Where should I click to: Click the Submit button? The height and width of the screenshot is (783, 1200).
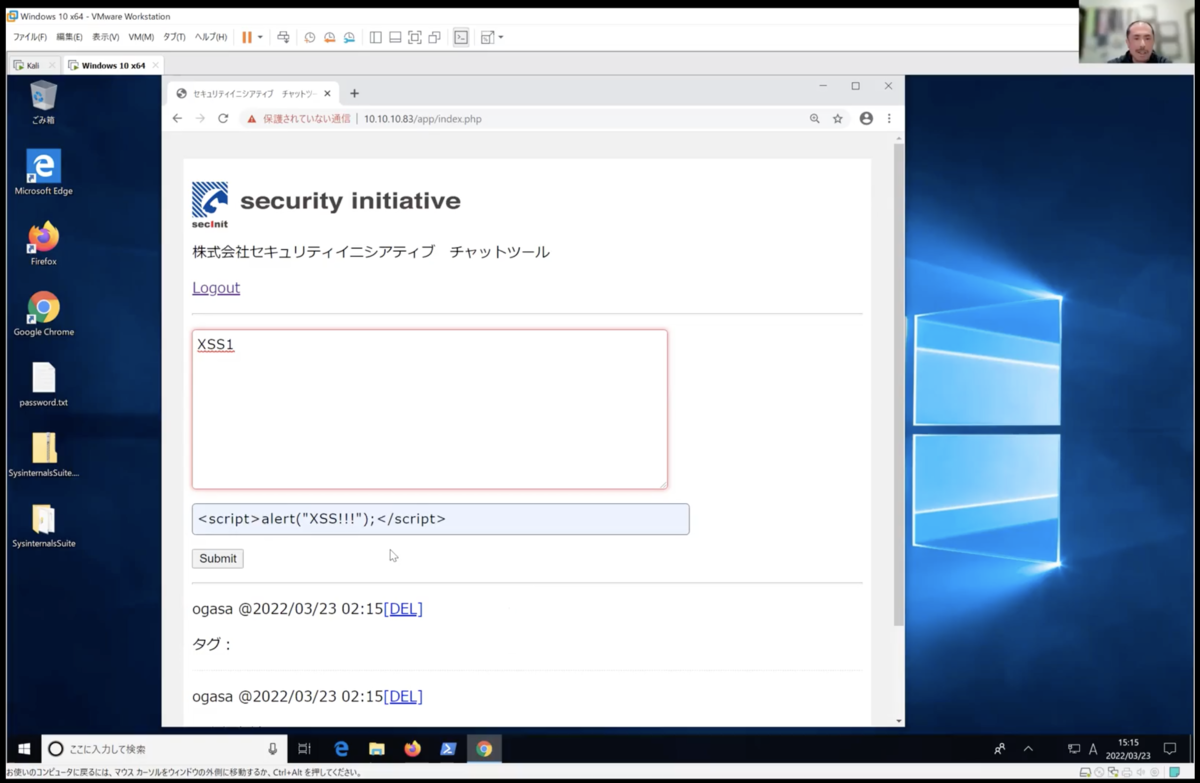tap(217, 558)
